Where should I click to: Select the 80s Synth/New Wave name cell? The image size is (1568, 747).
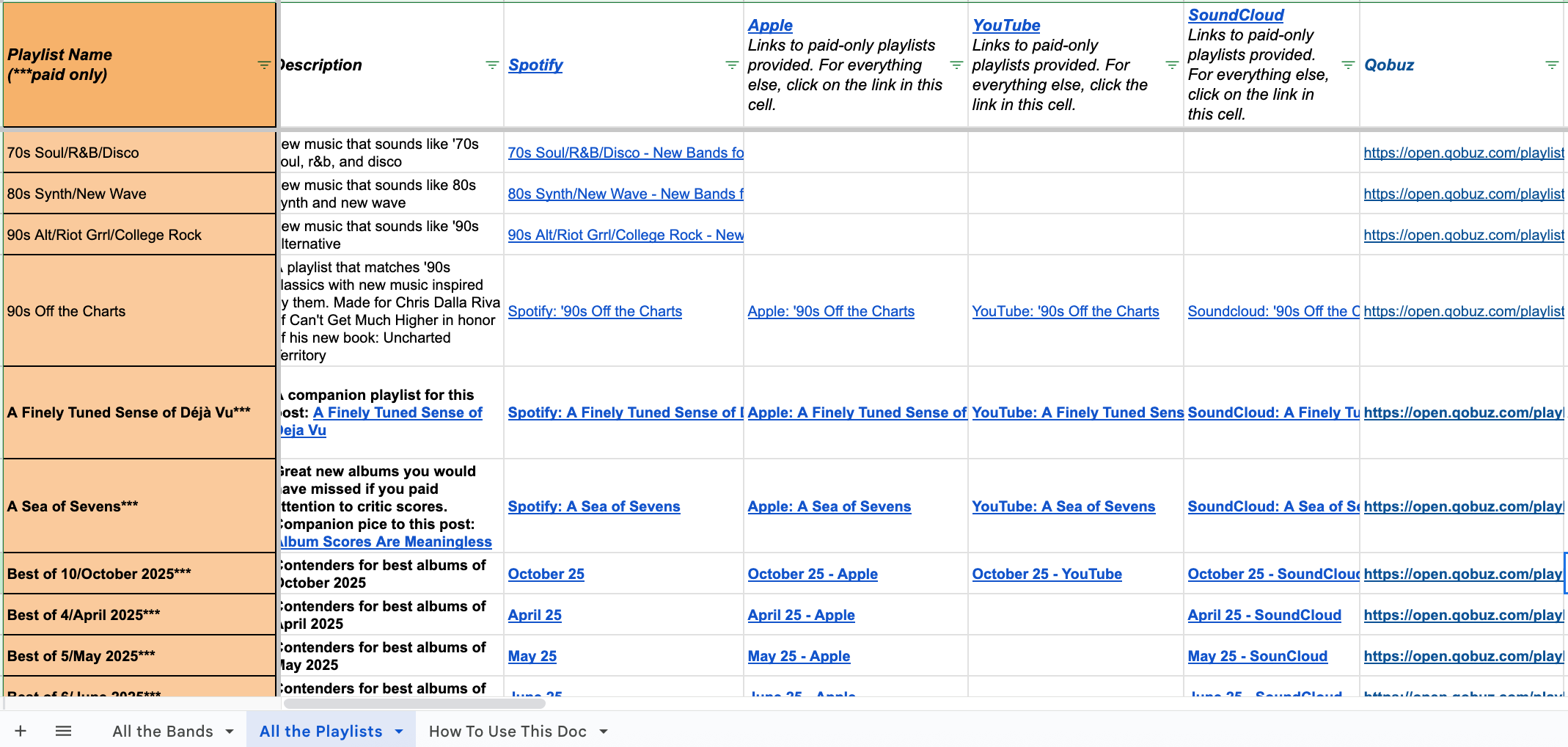[139, 194]
